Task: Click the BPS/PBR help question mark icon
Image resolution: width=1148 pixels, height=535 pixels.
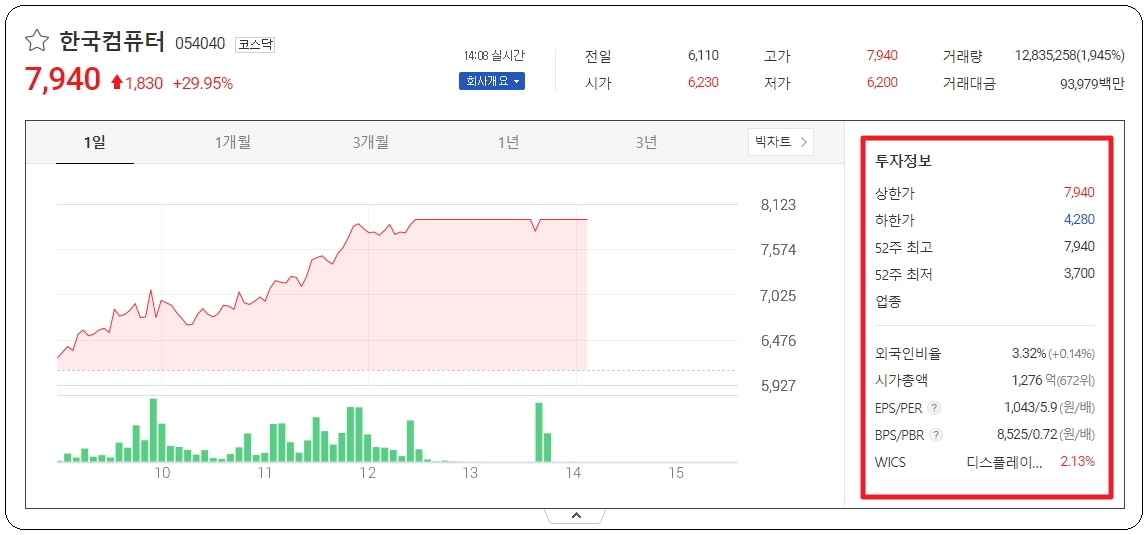Action: point(936,435)
